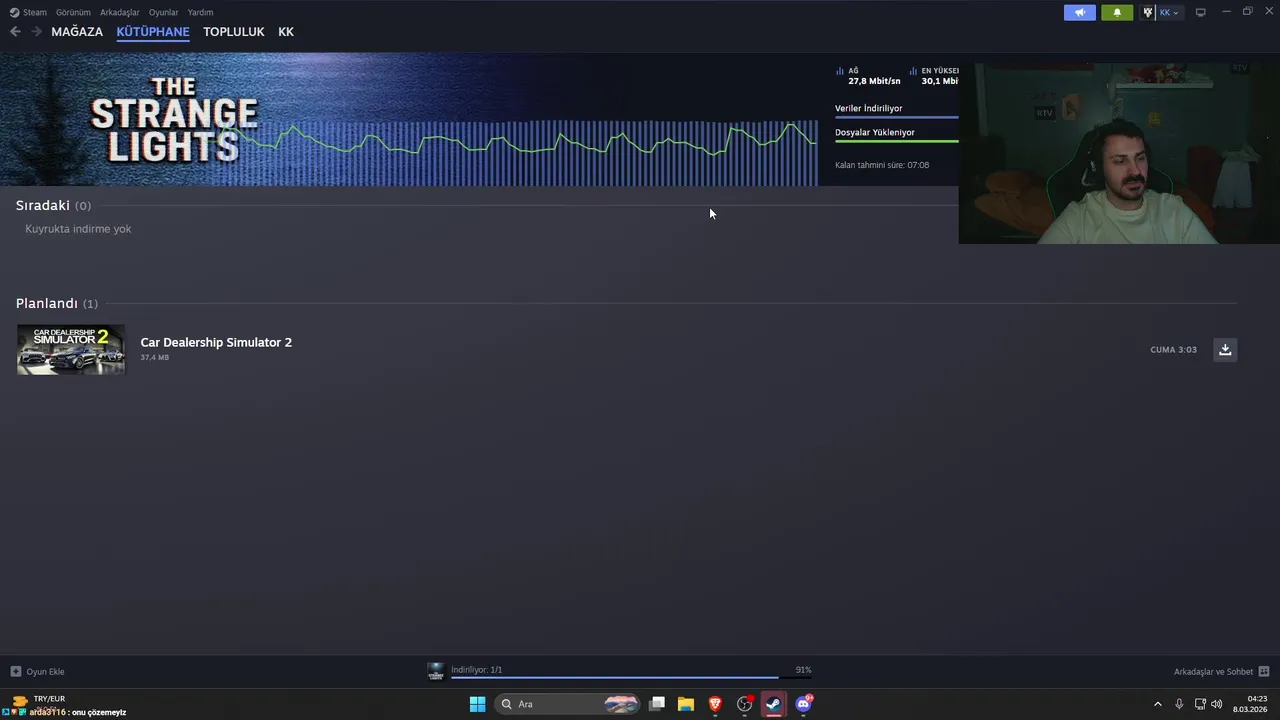Viewport: 1280px width, 720px height.
Task: Open the announcements megaphone button
Action: pyautogui.click(x=1080, y=12)
